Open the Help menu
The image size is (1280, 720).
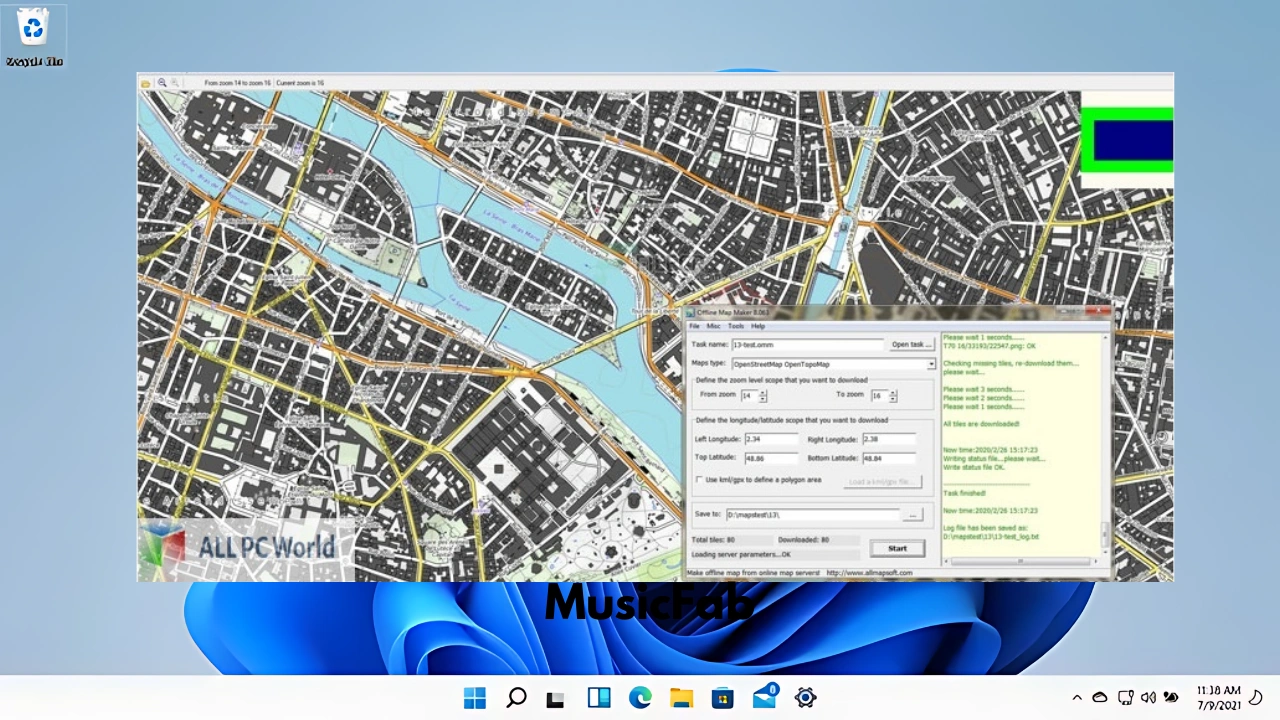click(758, 326)
